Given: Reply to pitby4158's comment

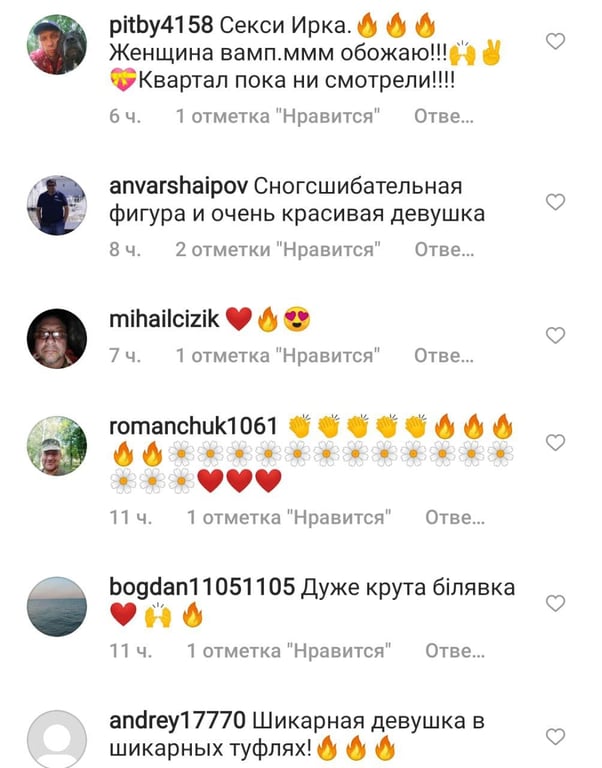Looking at the screenshot, I should point(444,117).
